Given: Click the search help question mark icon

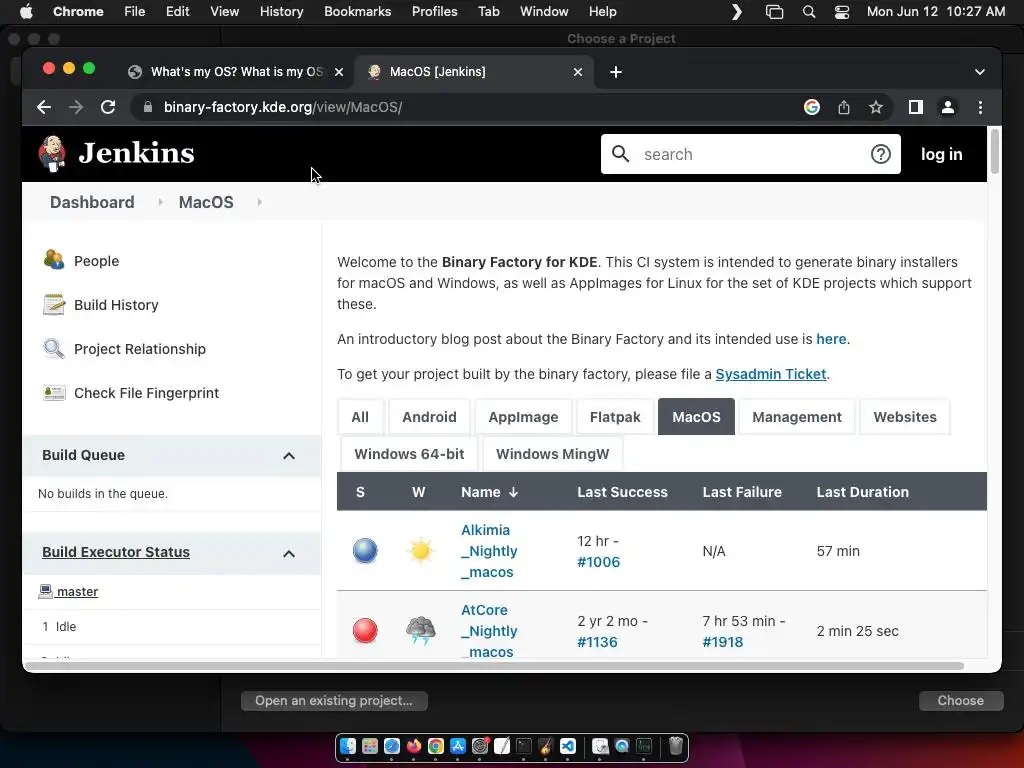Looking at the screenshot, I should (880, 154).
